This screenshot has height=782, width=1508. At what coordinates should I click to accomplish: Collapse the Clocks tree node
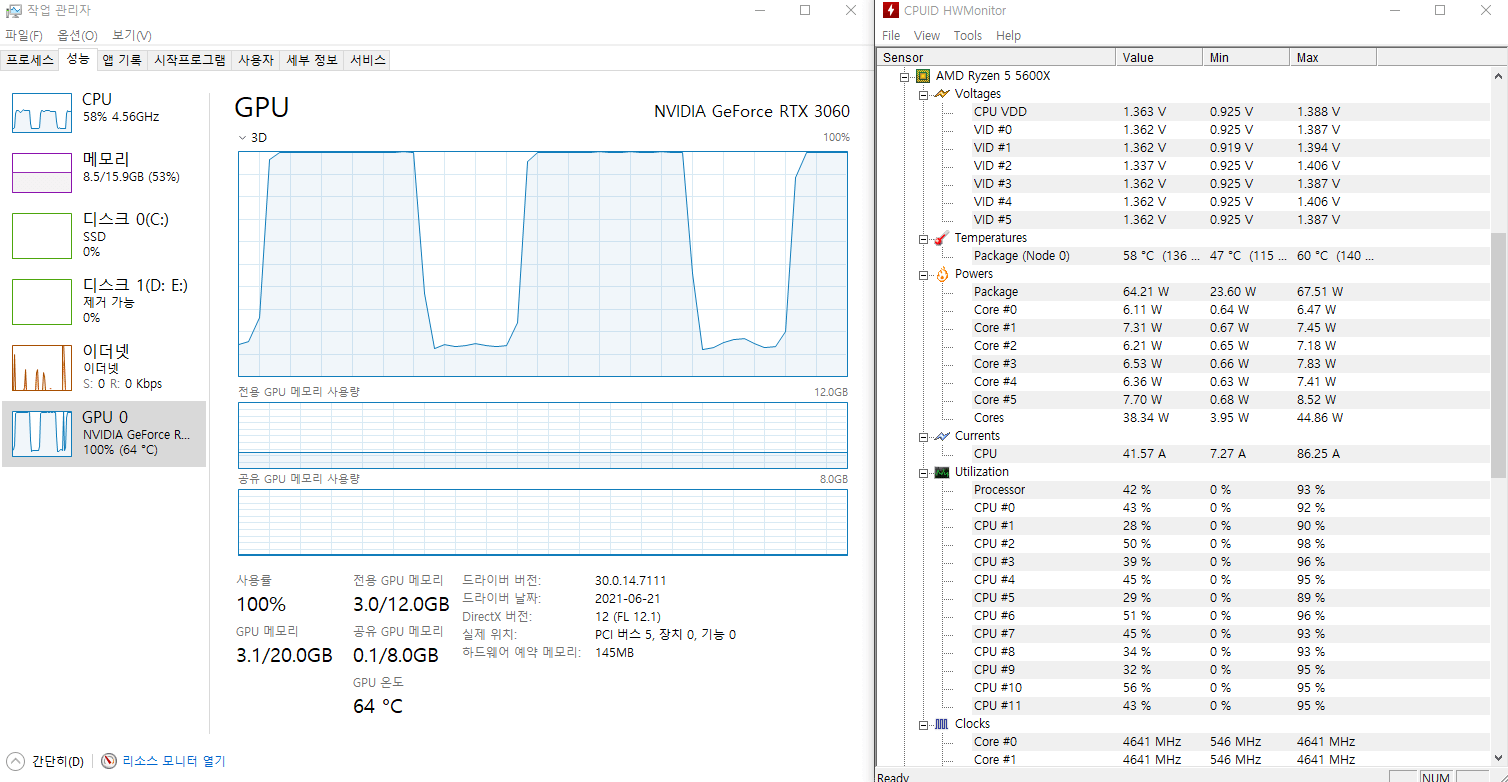click(x=923, y=724)
